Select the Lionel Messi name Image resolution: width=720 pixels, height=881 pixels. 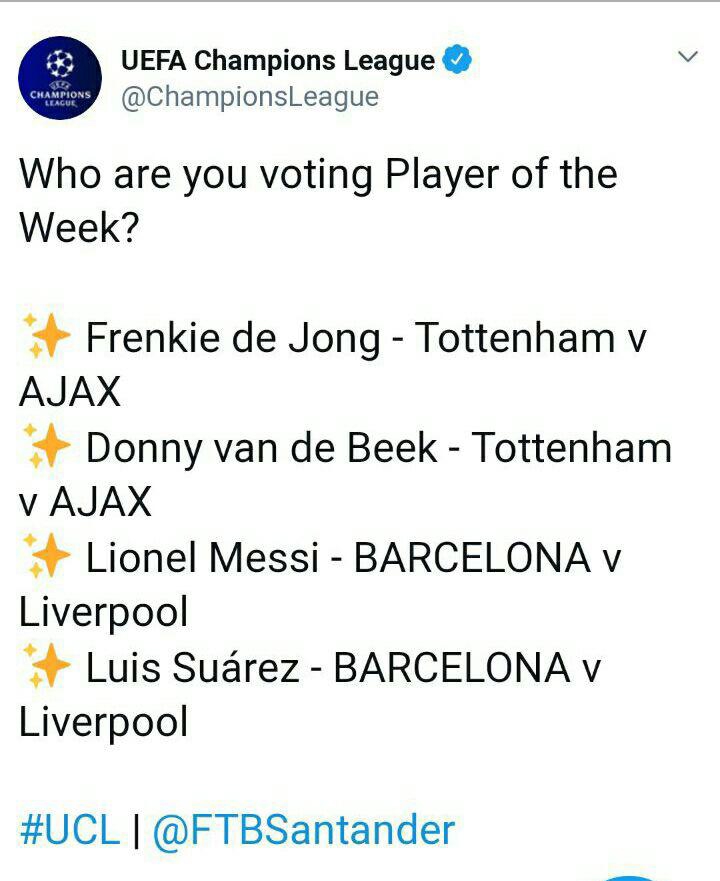(202, 558)
